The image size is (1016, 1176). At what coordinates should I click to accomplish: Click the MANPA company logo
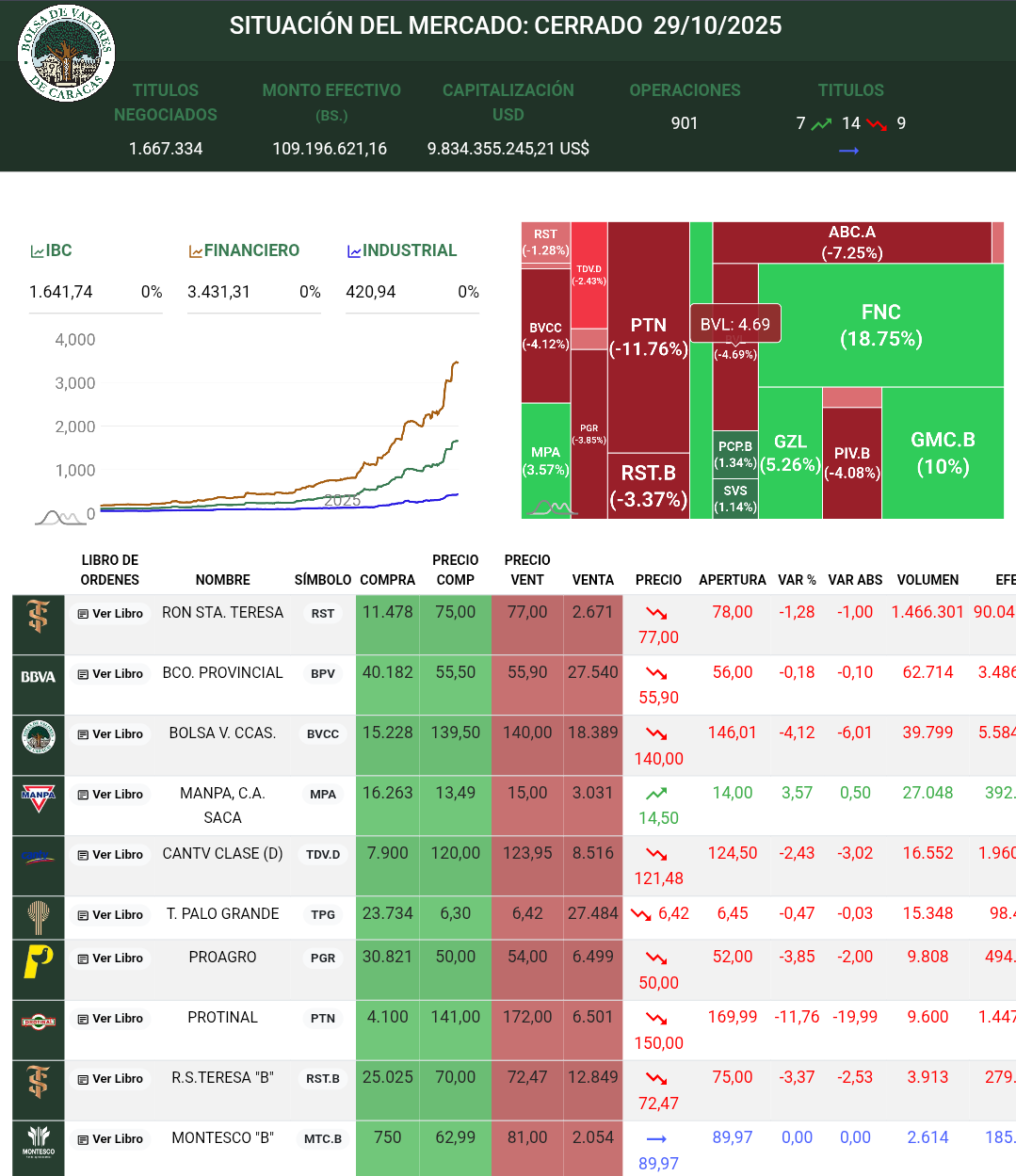[39, 798]
